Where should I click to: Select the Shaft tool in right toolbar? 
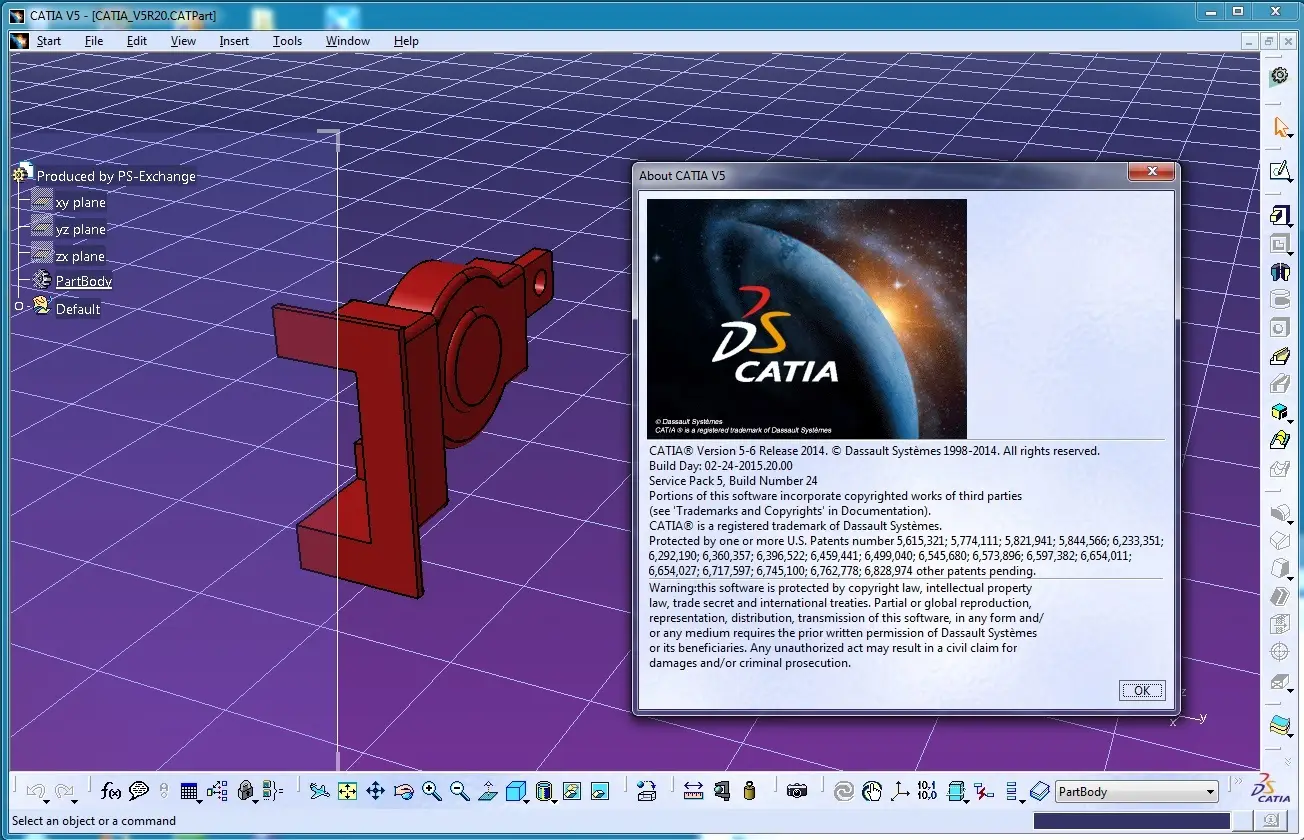point(1279,272)
